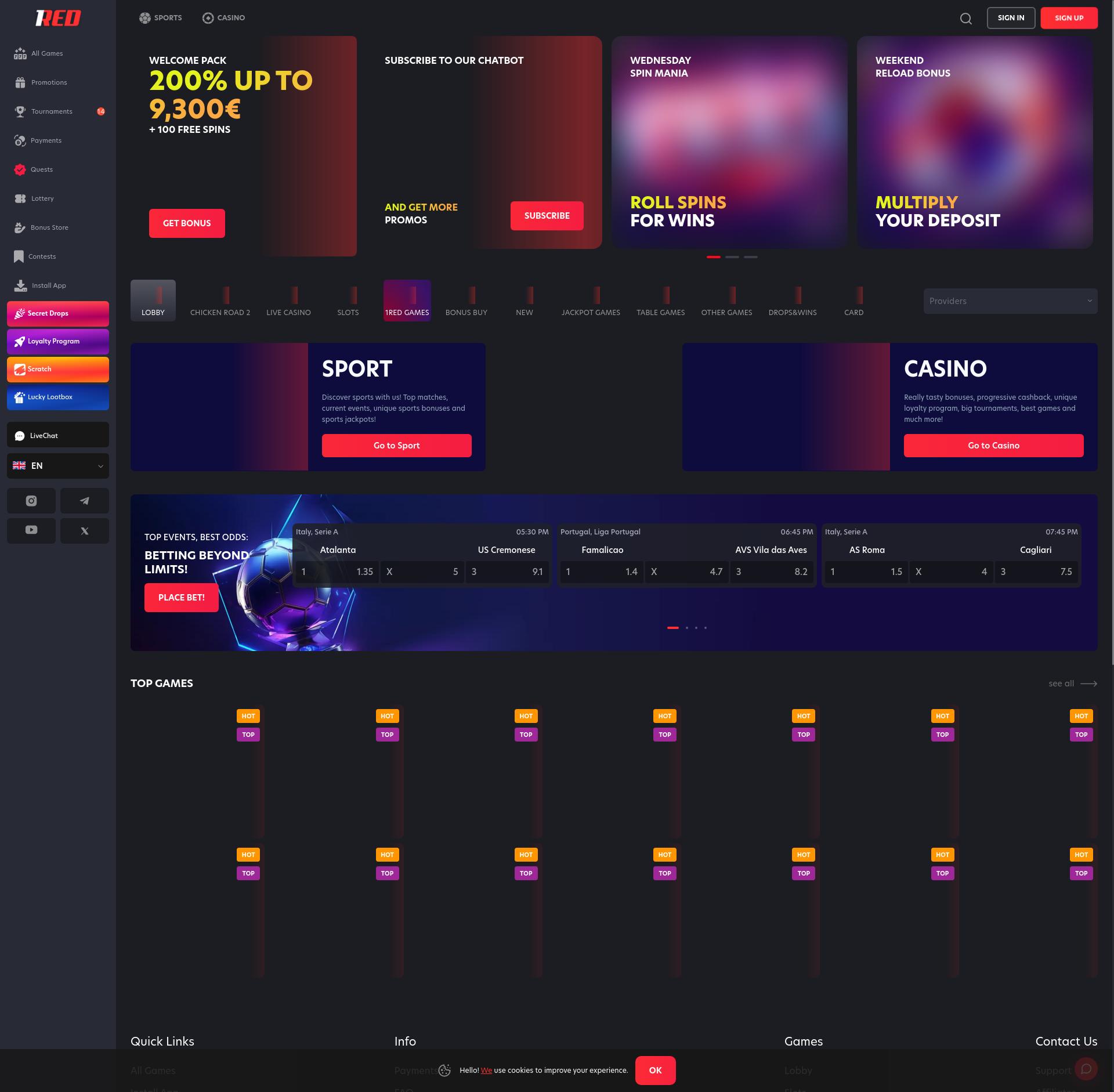Viewport: 1114px width, 1092px height.
Task: Open the Telegram social icon
Action: 85,501
